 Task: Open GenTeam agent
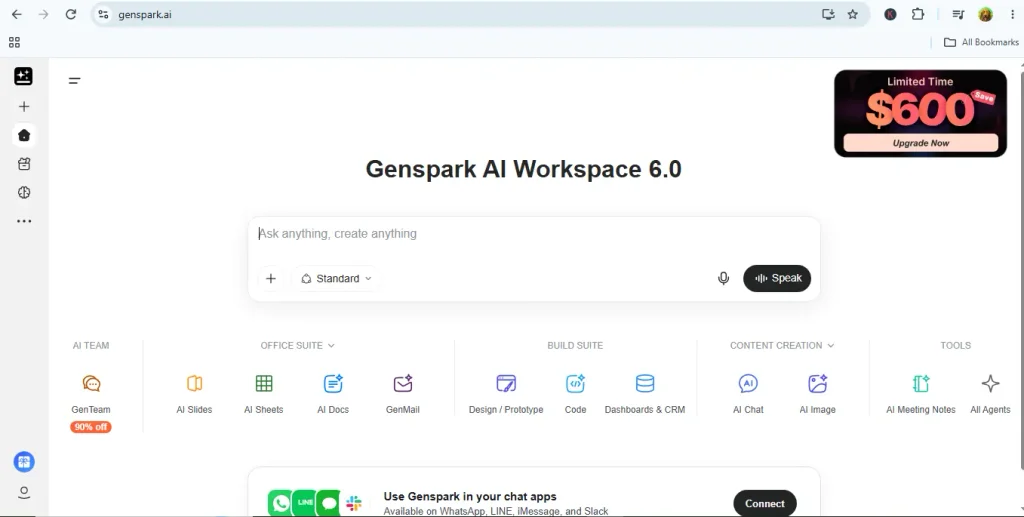91,394
